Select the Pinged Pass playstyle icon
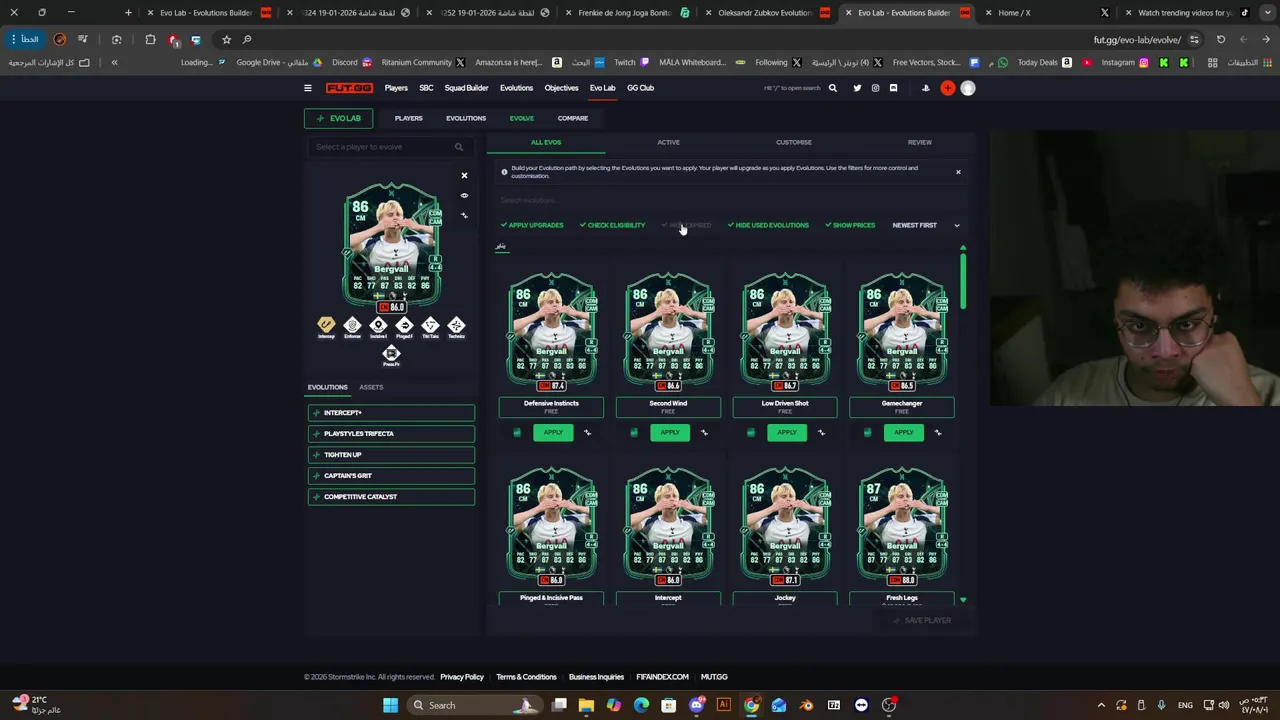 [x=404, y=326]
